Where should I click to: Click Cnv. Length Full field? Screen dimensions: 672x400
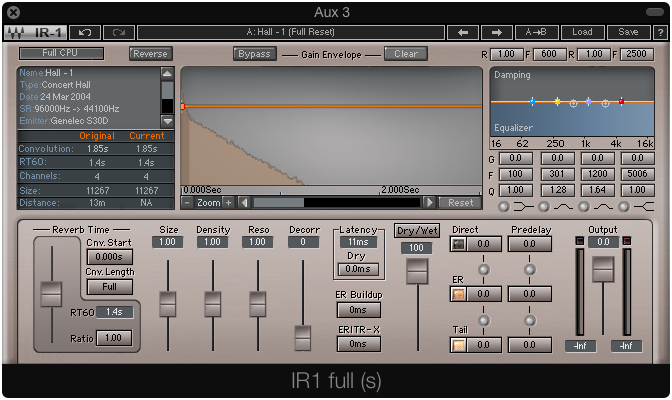tap(110, 287)
